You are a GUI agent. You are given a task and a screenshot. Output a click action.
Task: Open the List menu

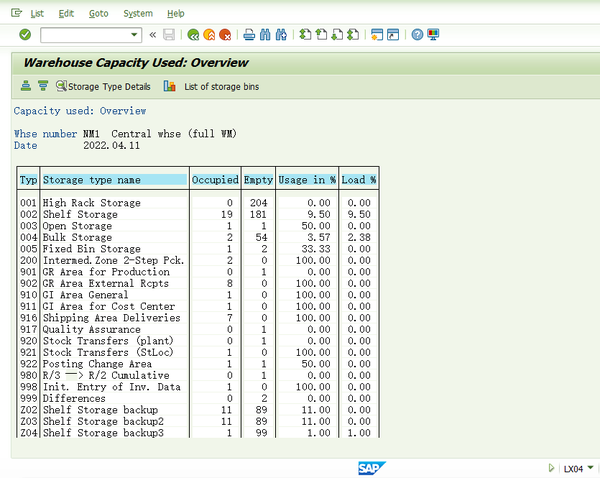37,13
